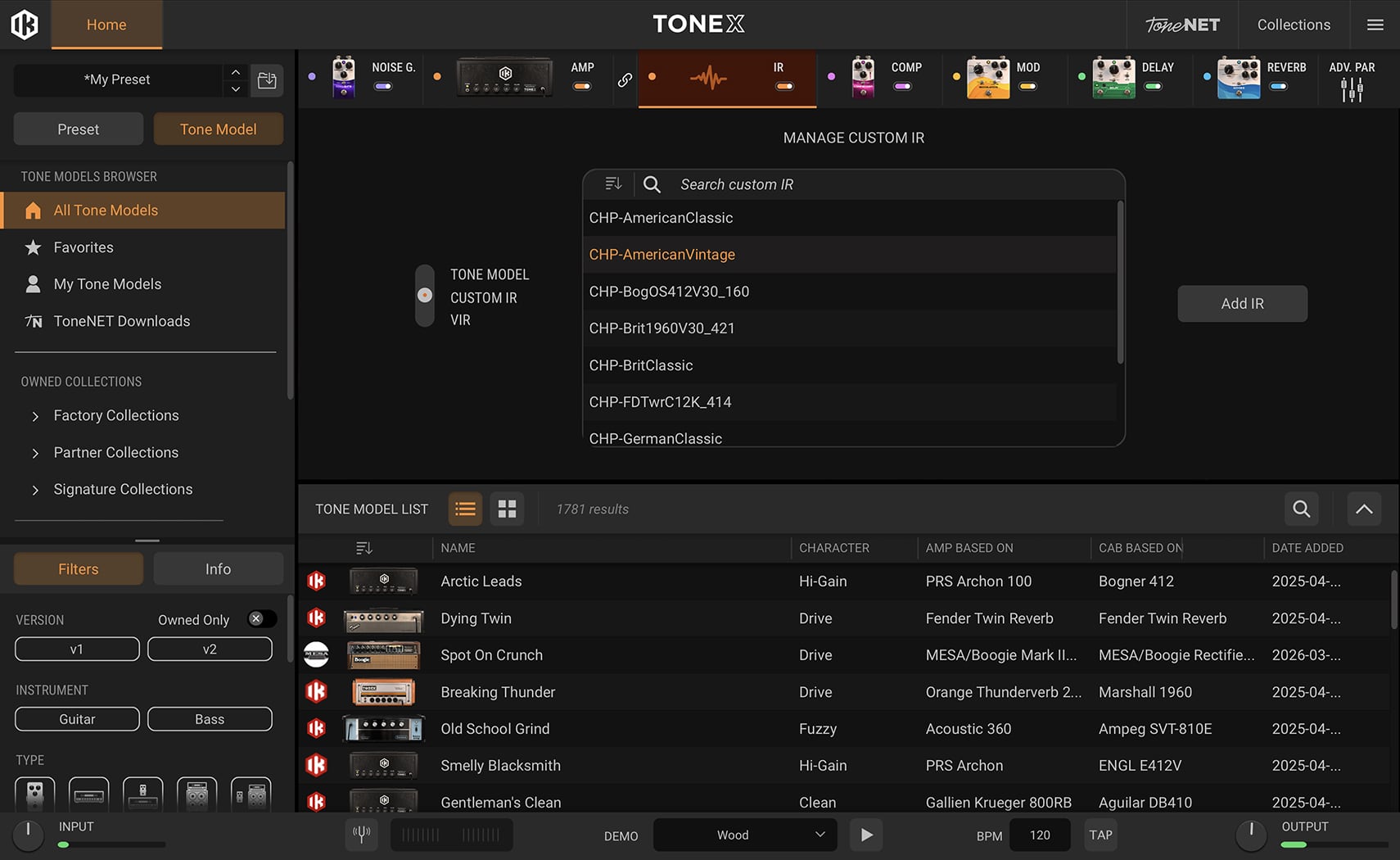Select the stomp pedal type filter icon
Image resolution: width=1400 pixels, height=860 pixels.
(35, 794)
